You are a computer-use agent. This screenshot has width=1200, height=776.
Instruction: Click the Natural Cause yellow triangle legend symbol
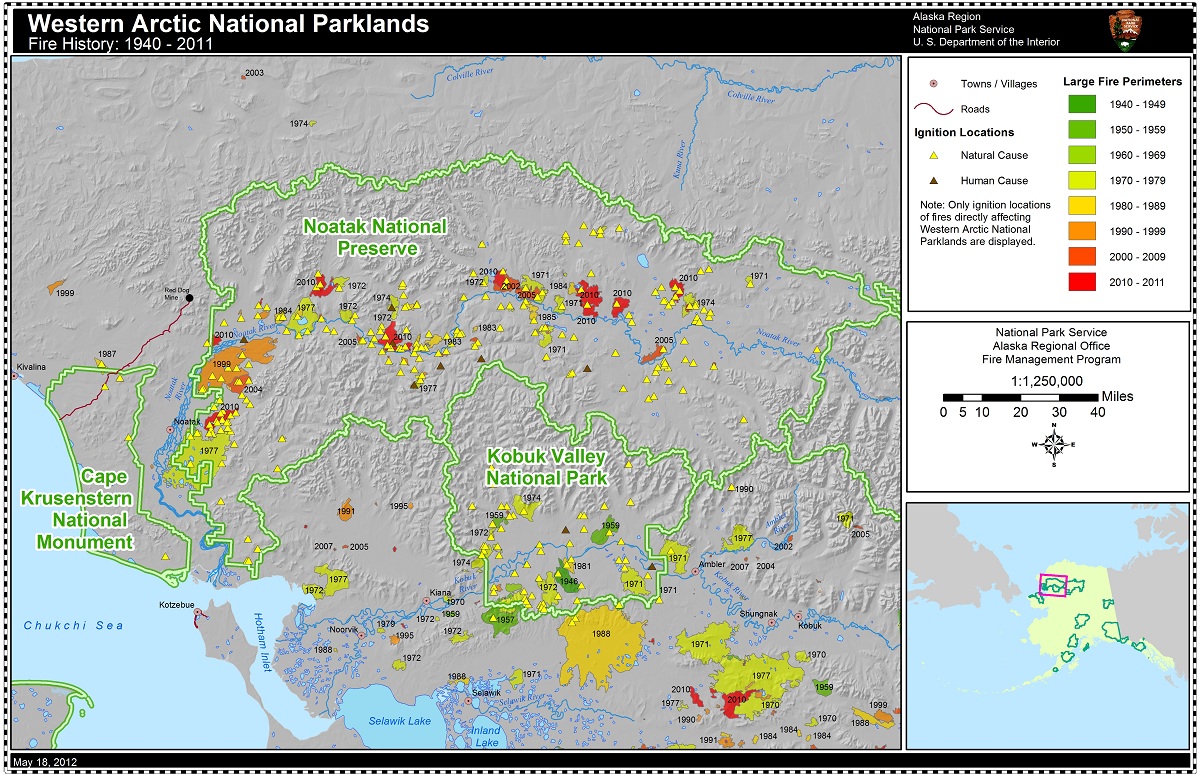click(936, 156)
